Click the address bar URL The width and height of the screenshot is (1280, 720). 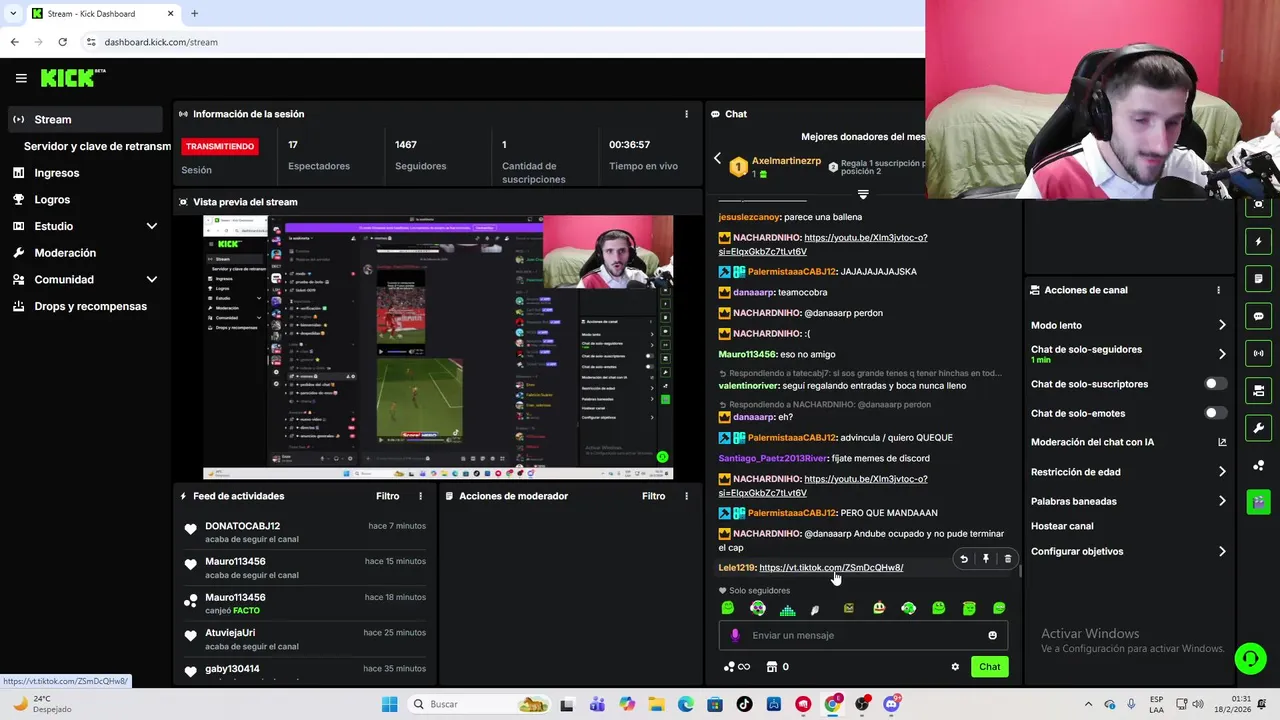[x=161, y=42]
